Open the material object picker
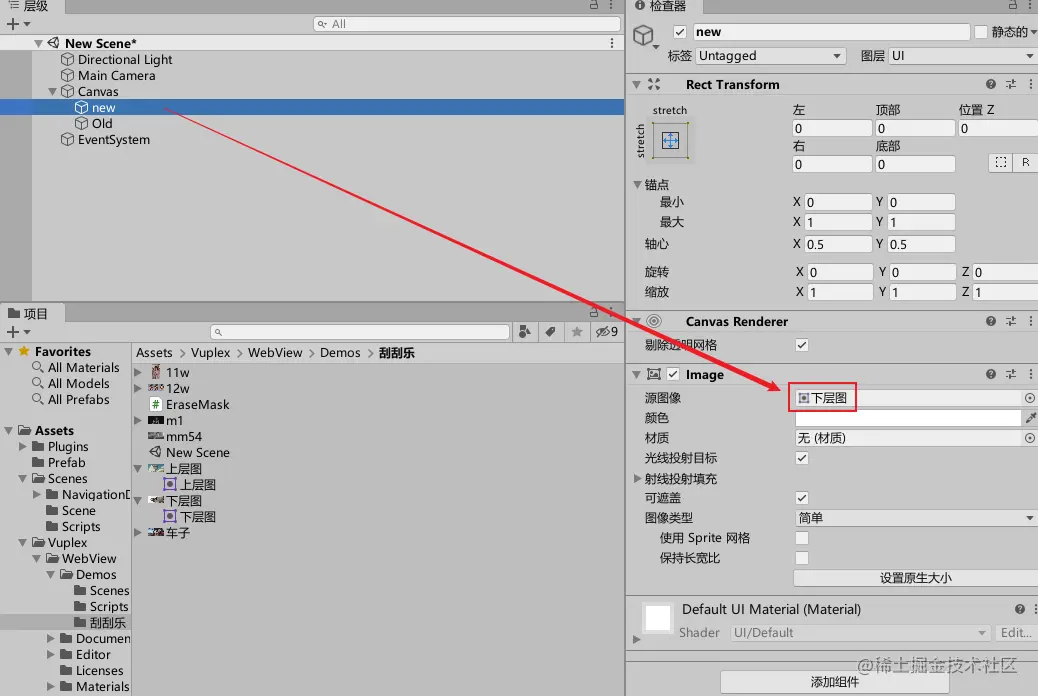The height and width of the screenshot is (696, 1038). click(1029, 438)
